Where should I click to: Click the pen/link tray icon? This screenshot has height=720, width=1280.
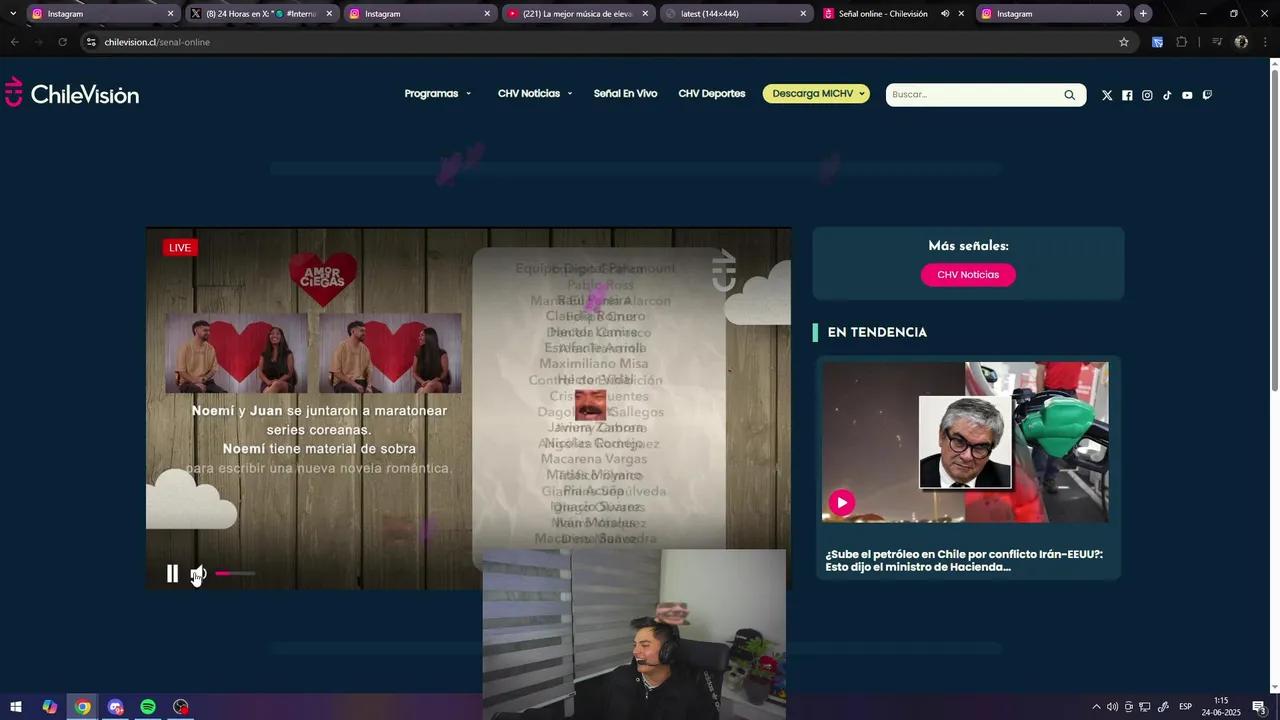[x=1162, y=707]
